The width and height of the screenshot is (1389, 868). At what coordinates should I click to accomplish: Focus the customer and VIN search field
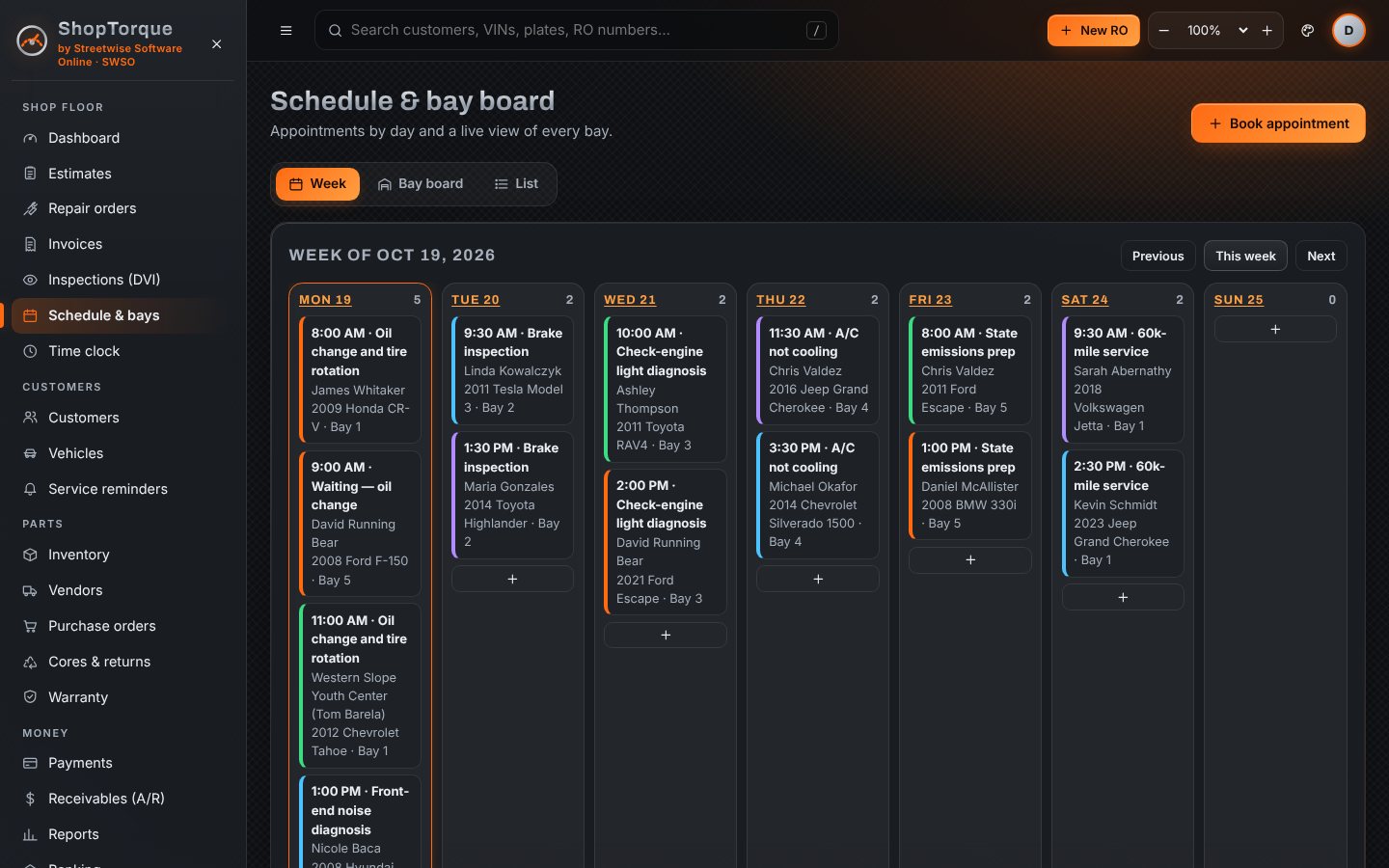[x=576, y=31]
